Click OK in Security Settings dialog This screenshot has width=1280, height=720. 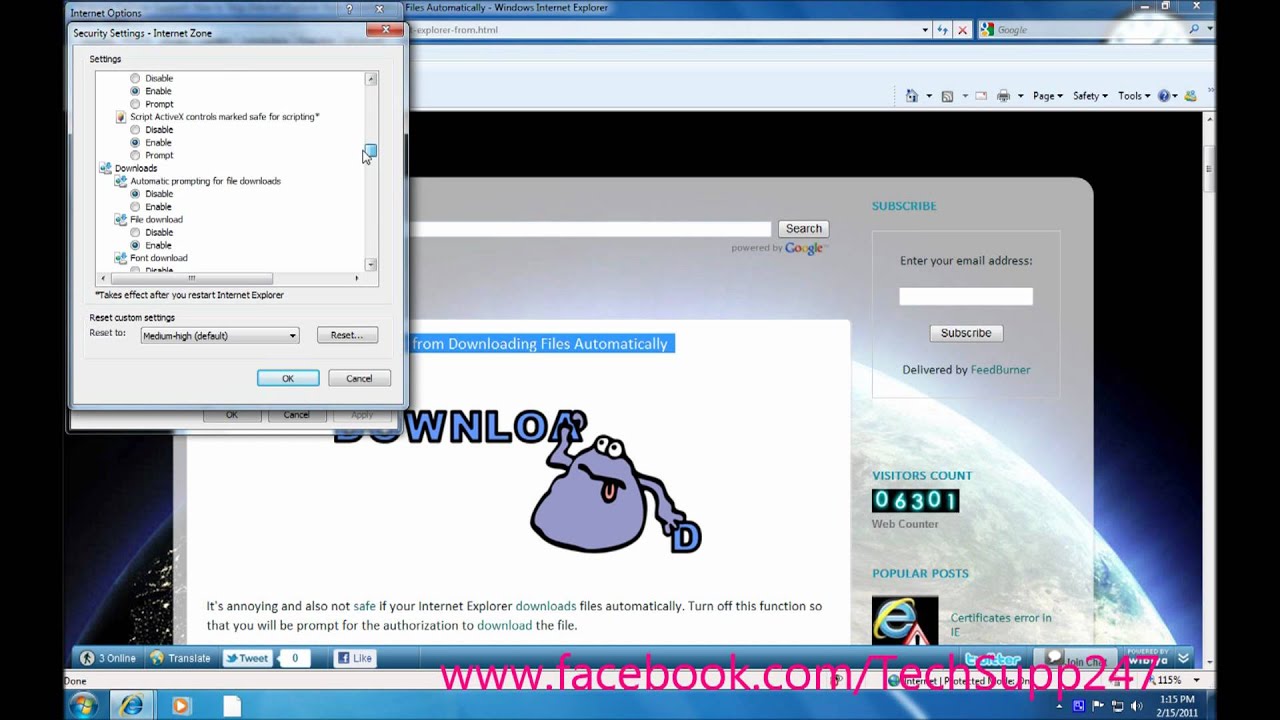pos(288,378)
